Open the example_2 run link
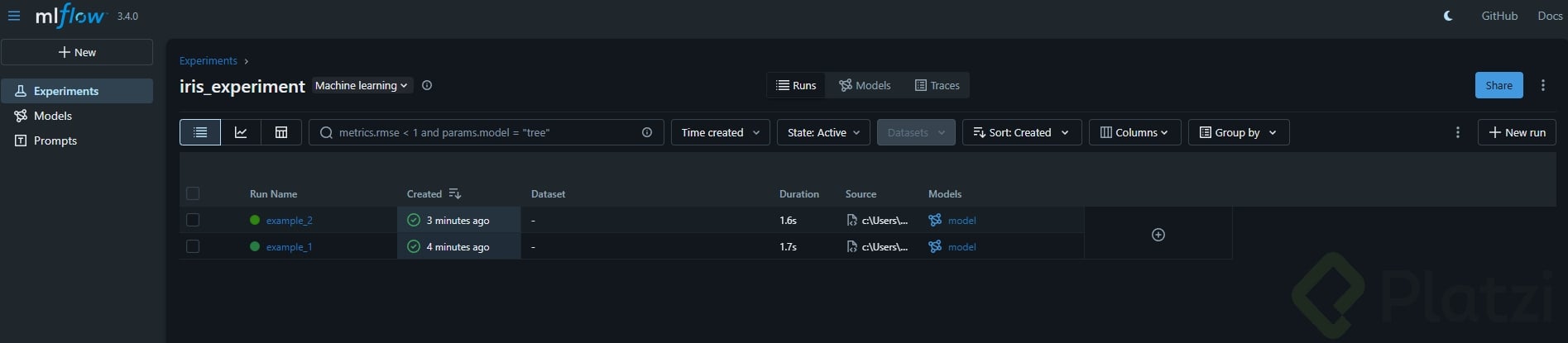This screenshot has height=343, width=1568. (x=289, y=221)
